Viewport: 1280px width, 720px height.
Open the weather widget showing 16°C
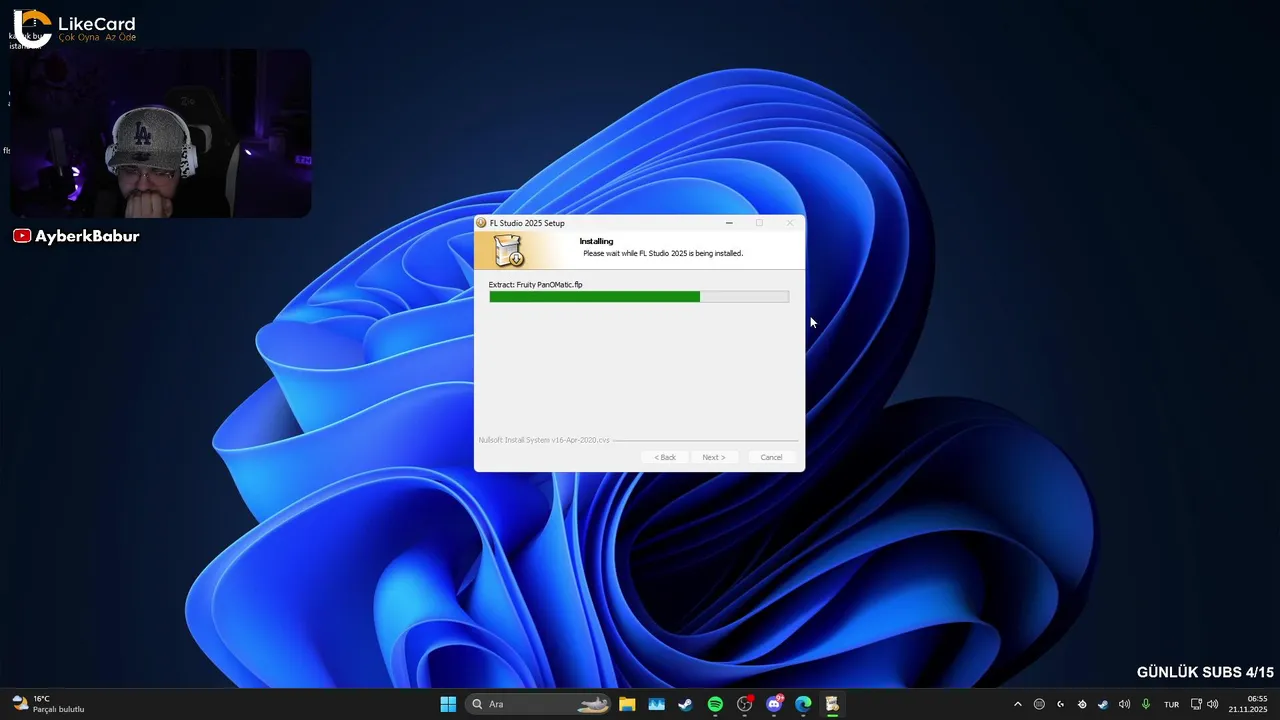pyautogui.click(x=48, y=704)
